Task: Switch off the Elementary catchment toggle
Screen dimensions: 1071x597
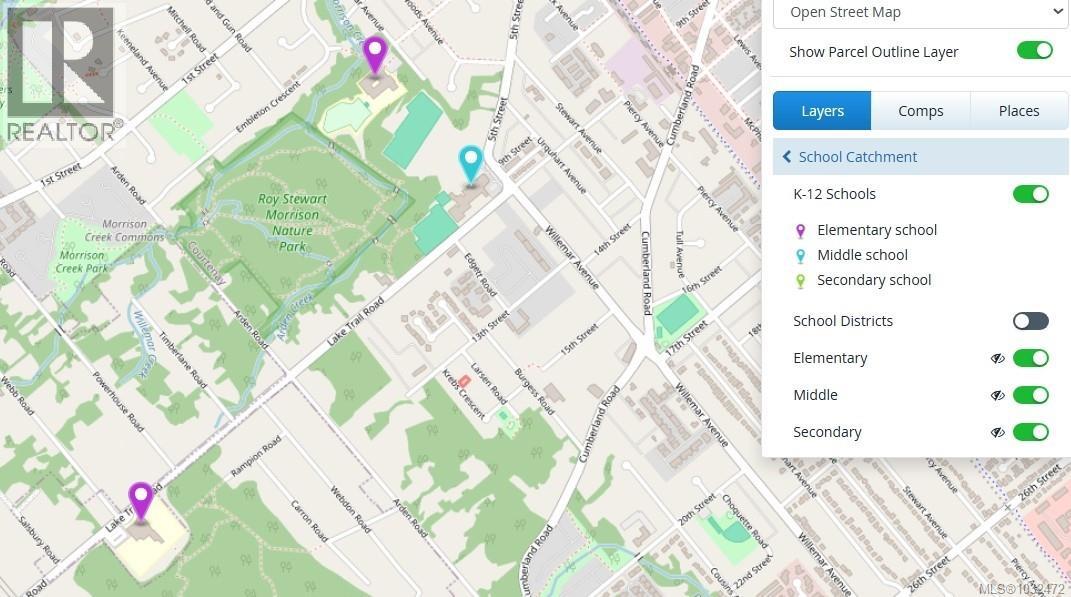Action: pyautogui.click(x=1030, y=358)
